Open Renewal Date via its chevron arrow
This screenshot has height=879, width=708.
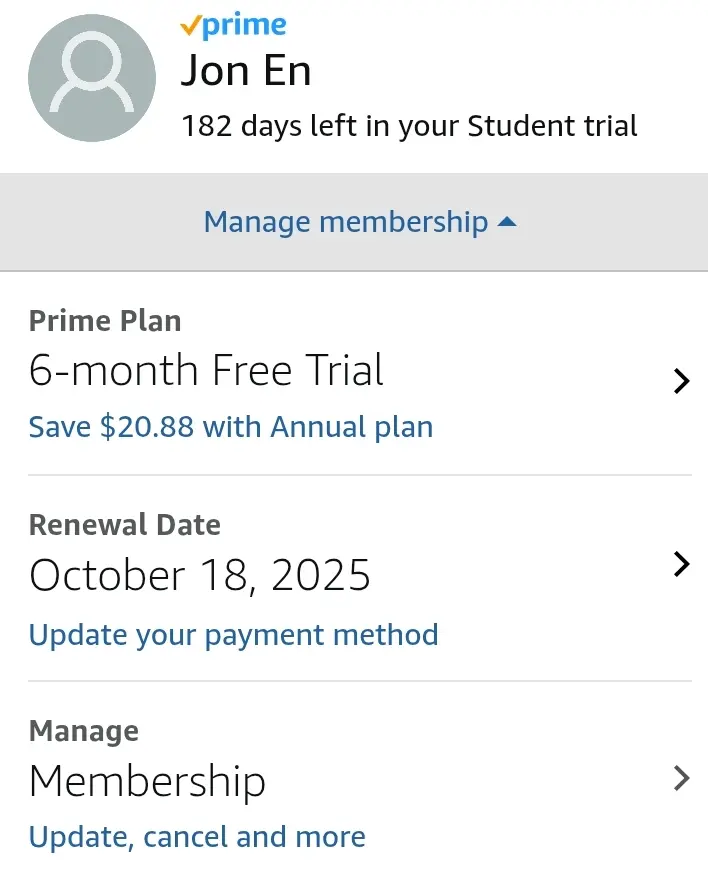pos(682,565)
